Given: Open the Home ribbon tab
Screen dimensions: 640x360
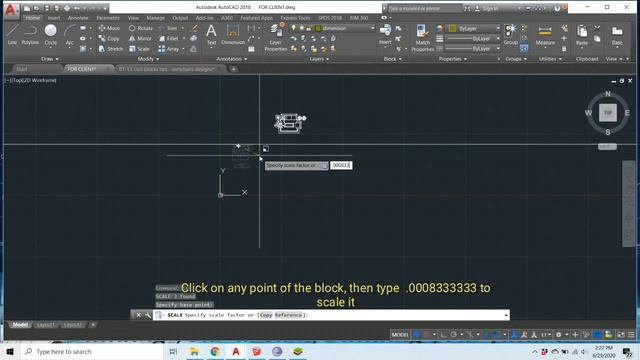Looking at the screenshot, I should [32, 18].
